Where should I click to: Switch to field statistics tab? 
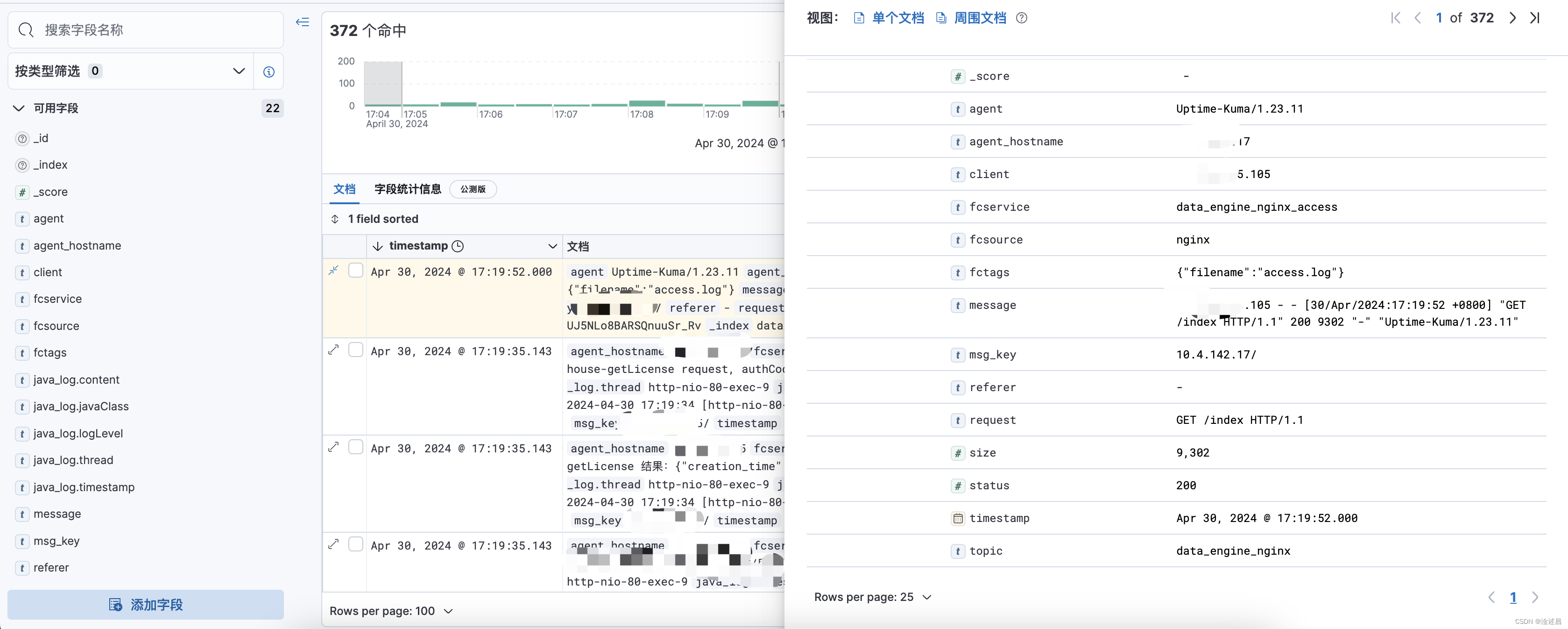[x=407, y=189]
